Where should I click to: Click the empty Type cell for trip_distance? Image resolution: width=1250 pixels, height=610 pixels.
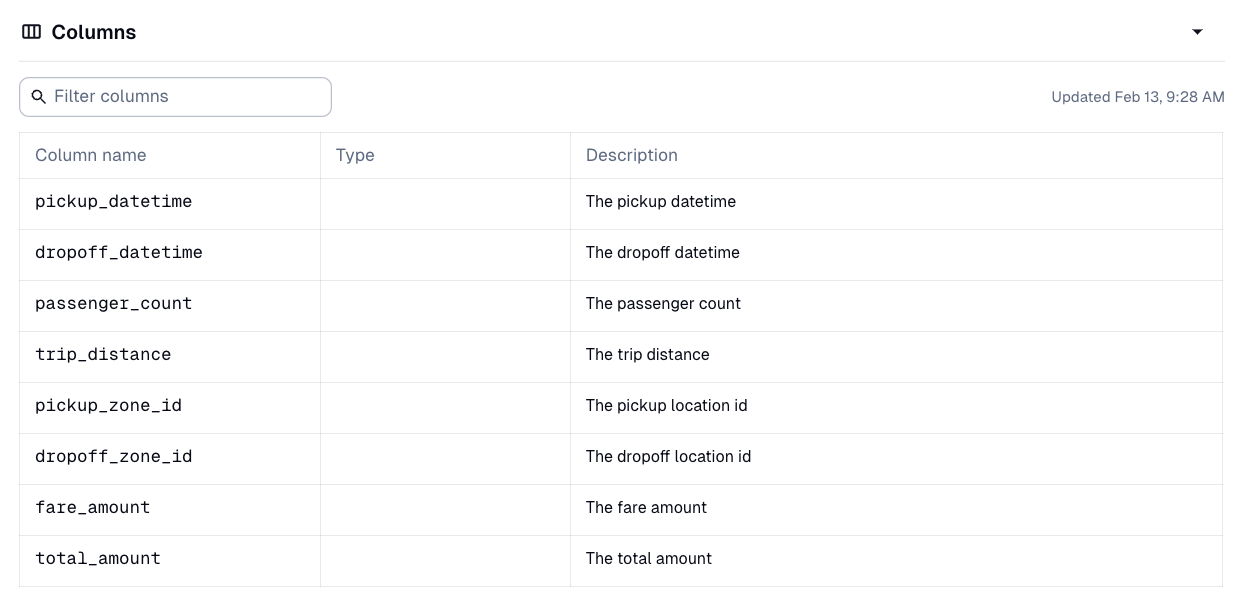tap(445, 354)
